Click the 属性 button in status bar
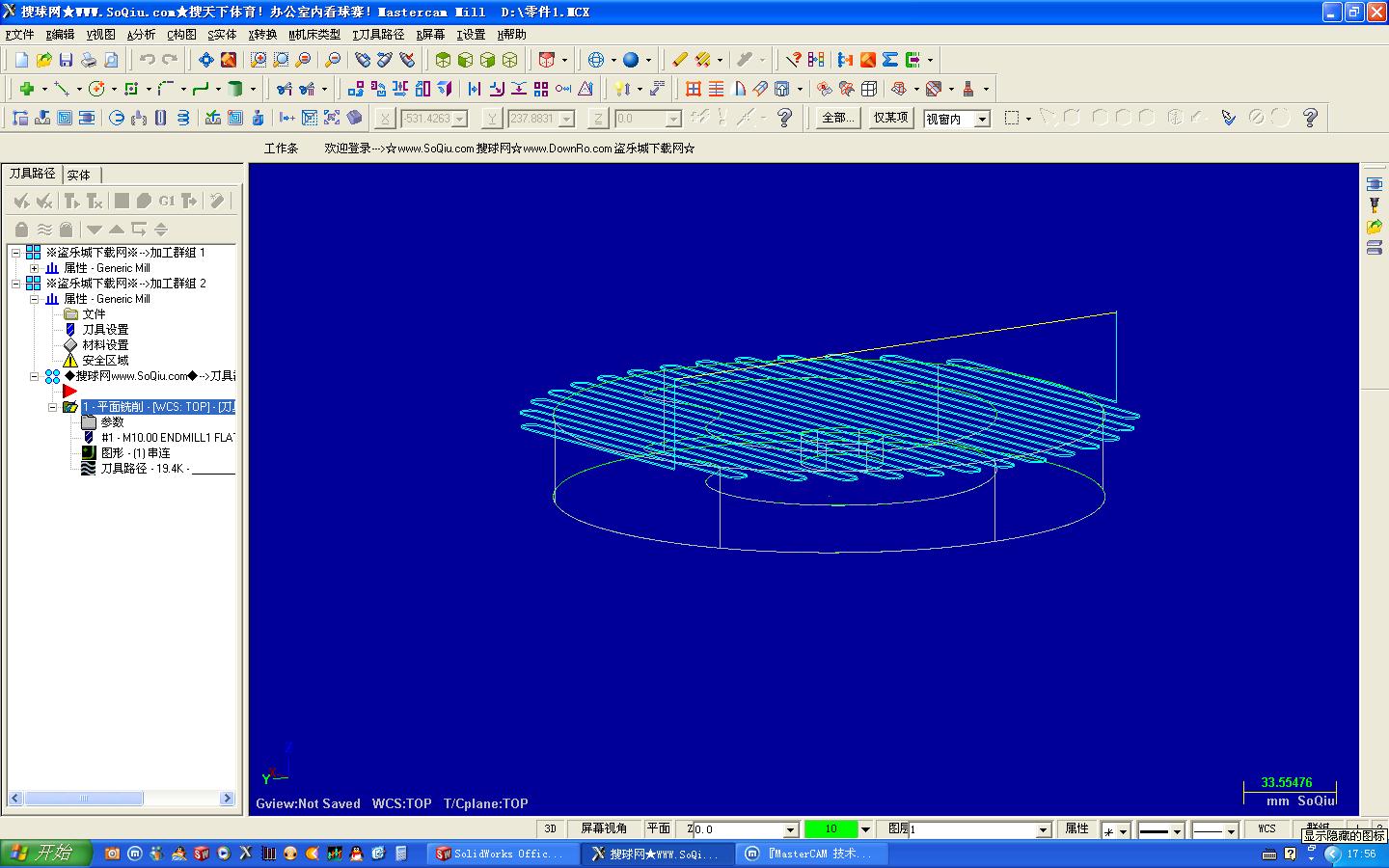1389x868 pixels. (x=1076, y=828)
